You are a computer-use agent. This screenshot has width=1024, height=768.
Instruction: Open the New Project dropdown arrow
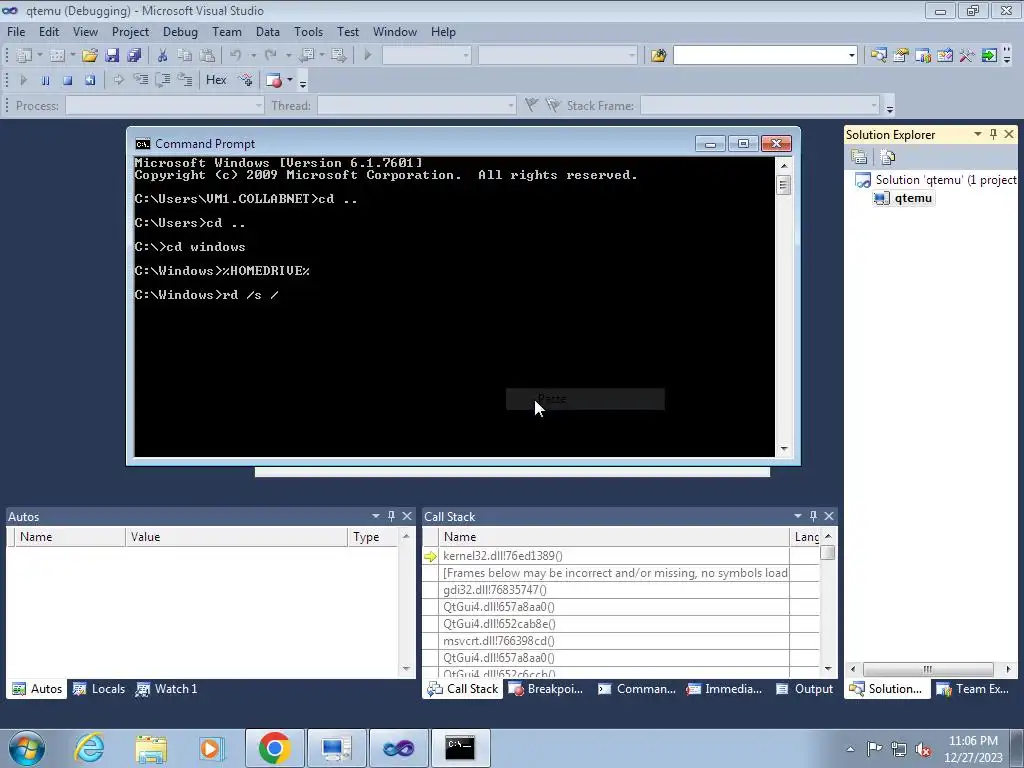[x=40, y=56]
